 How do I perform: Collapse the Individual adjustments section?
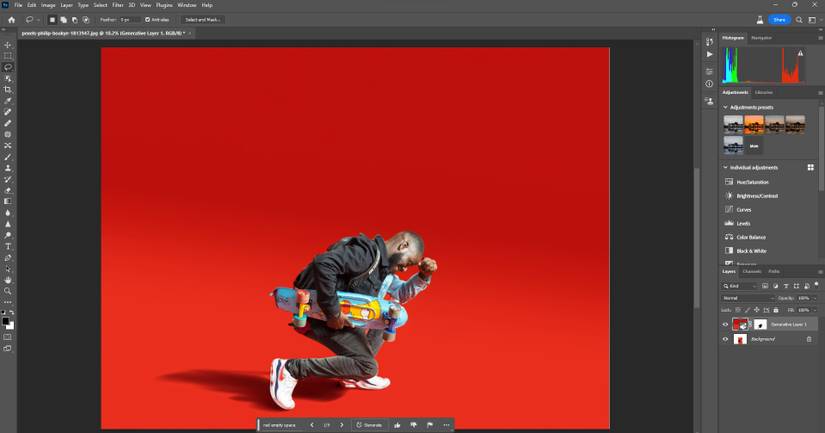[x=726, y=167]
